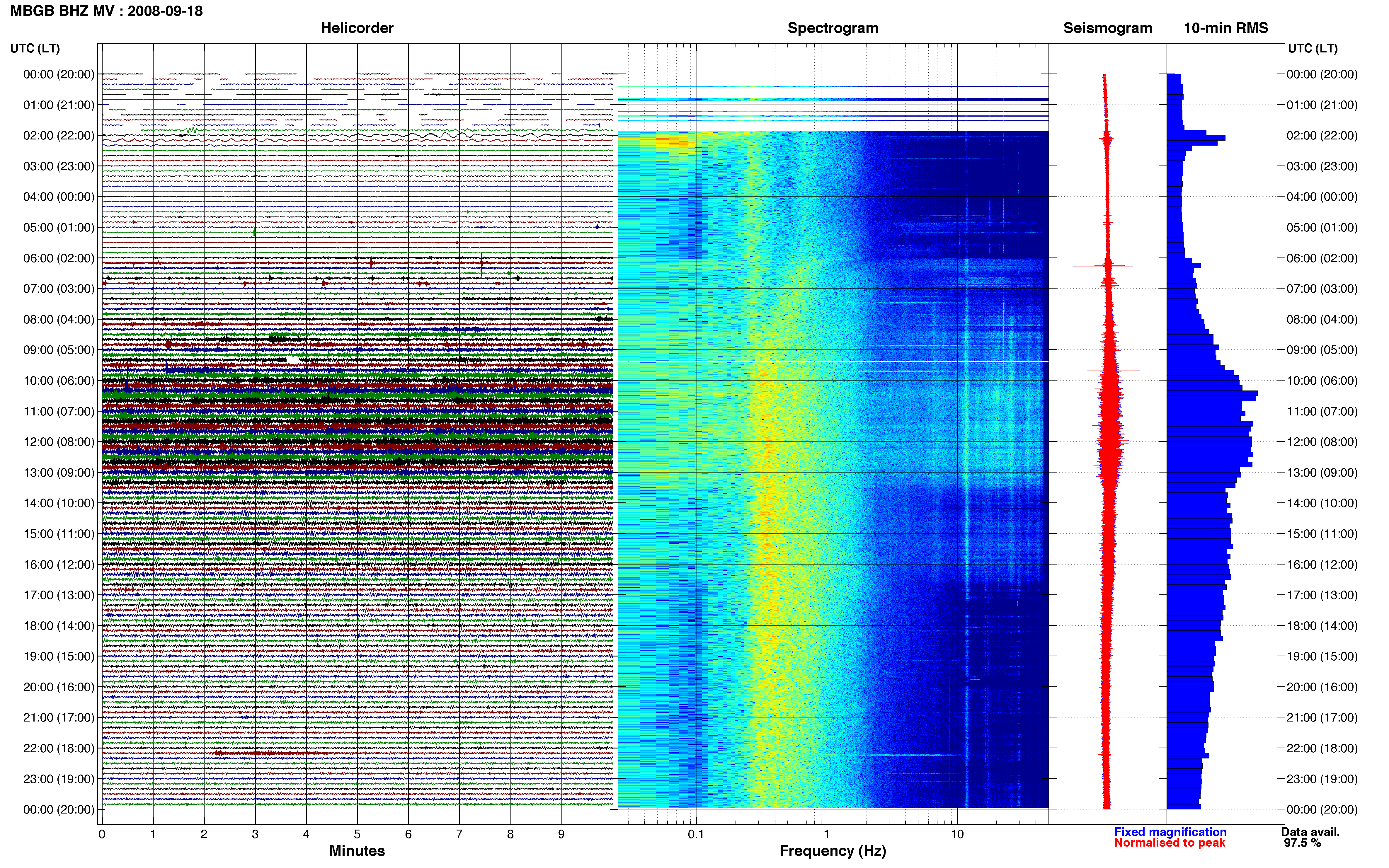Click Minutes axis tick label 0
1389x868 pixels.
pos(102,835)
